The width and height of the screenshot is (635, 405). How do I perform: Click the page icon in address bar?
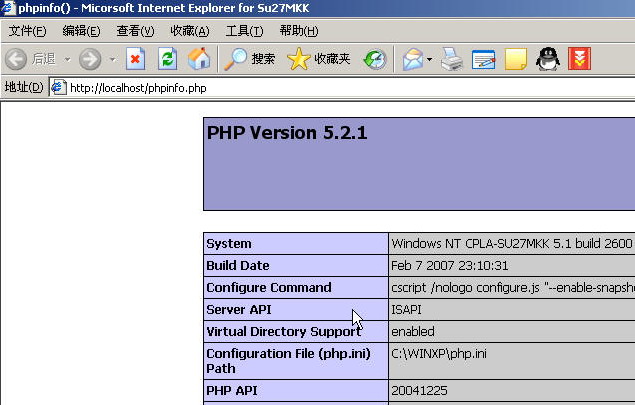(x=59, y=87)
